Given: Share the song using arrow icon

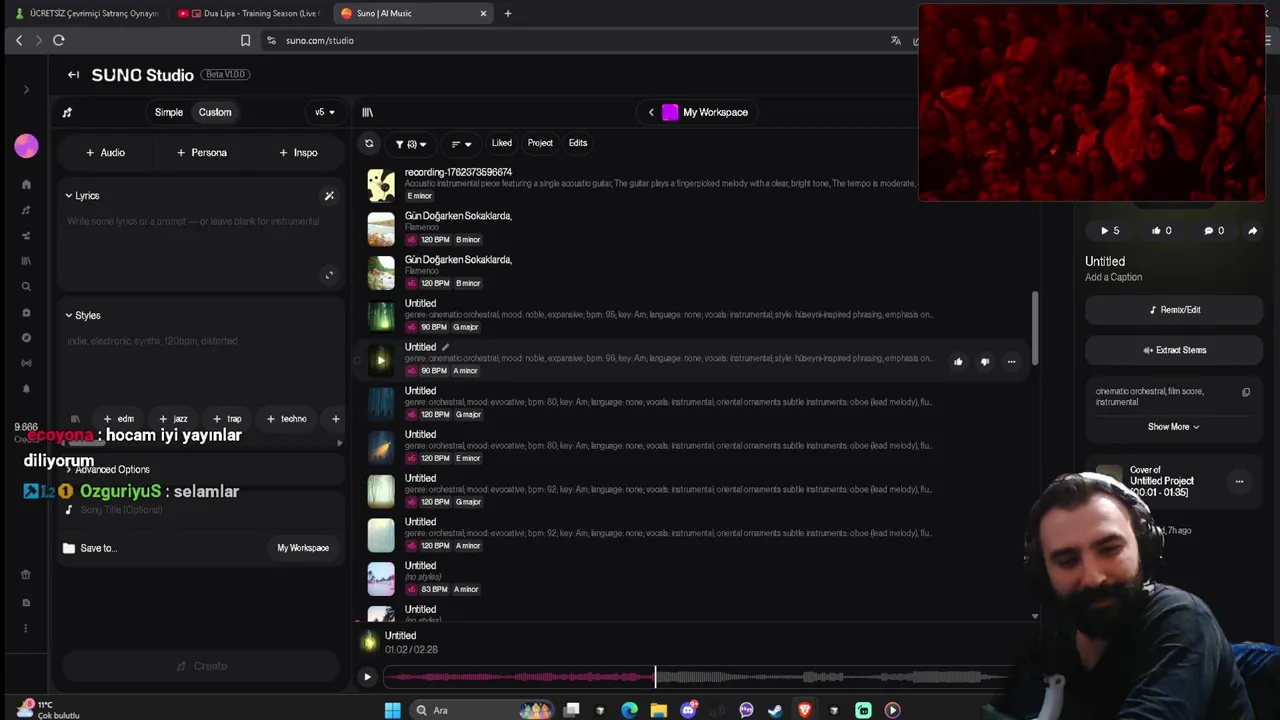Looking at the screenshot, I should pyautogui.click(x=1252, y=231).
